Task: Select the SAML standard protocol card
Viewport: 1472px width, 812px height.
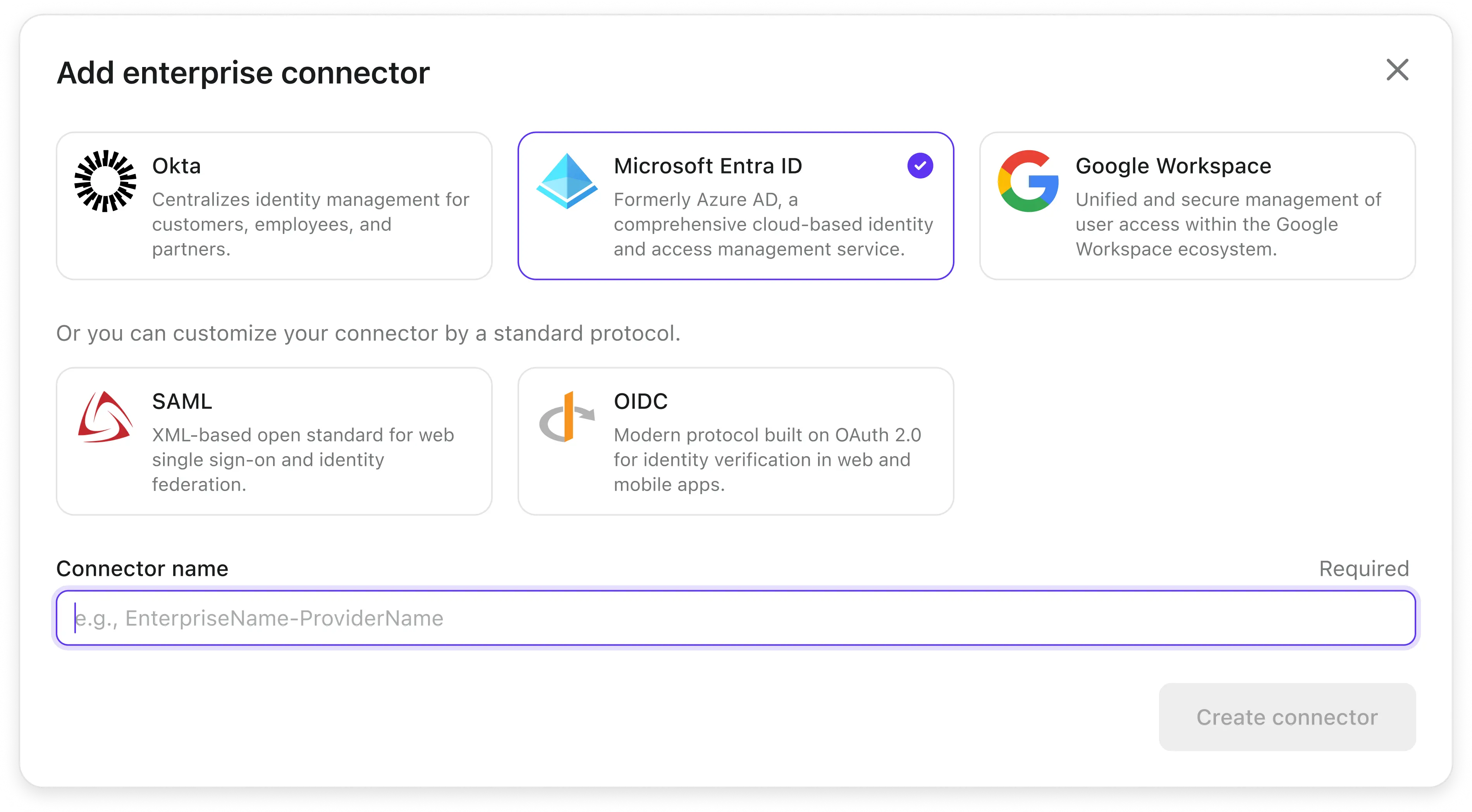Action: 274,441
